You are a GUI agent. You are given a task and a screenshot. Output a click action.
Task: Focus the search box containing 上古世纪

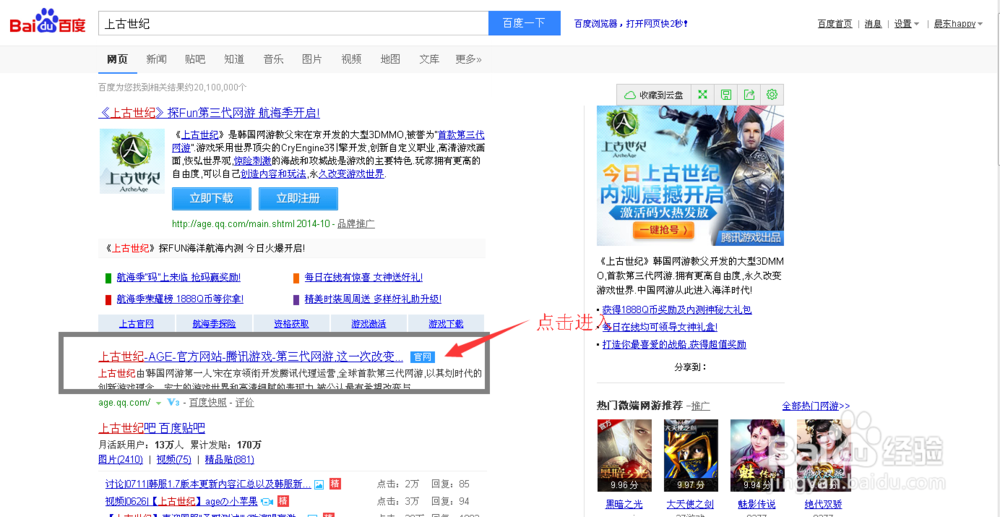(x=293, y=23)
